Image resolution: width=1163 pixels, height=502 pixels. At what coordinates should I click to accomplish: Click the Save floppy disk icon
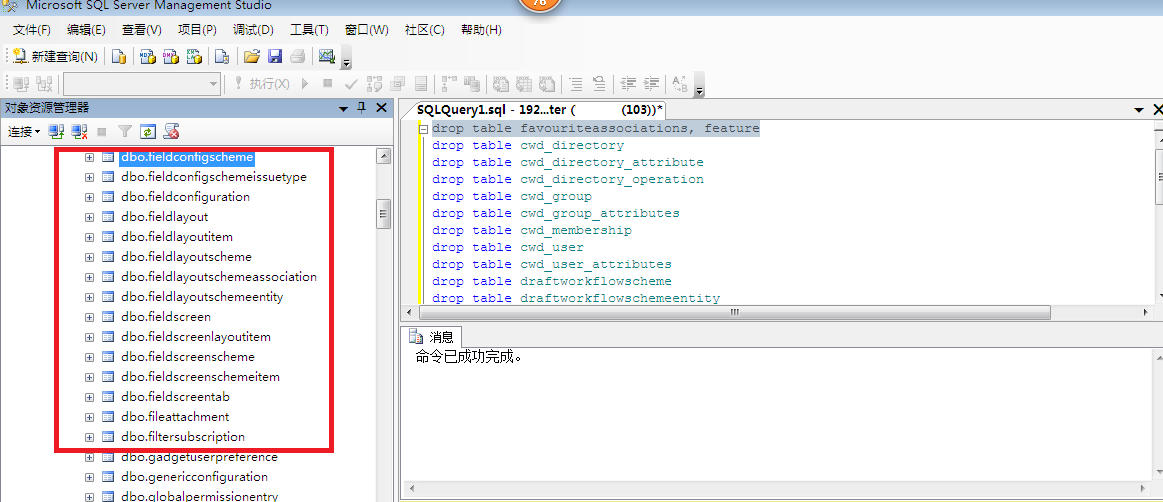[274, 57]
